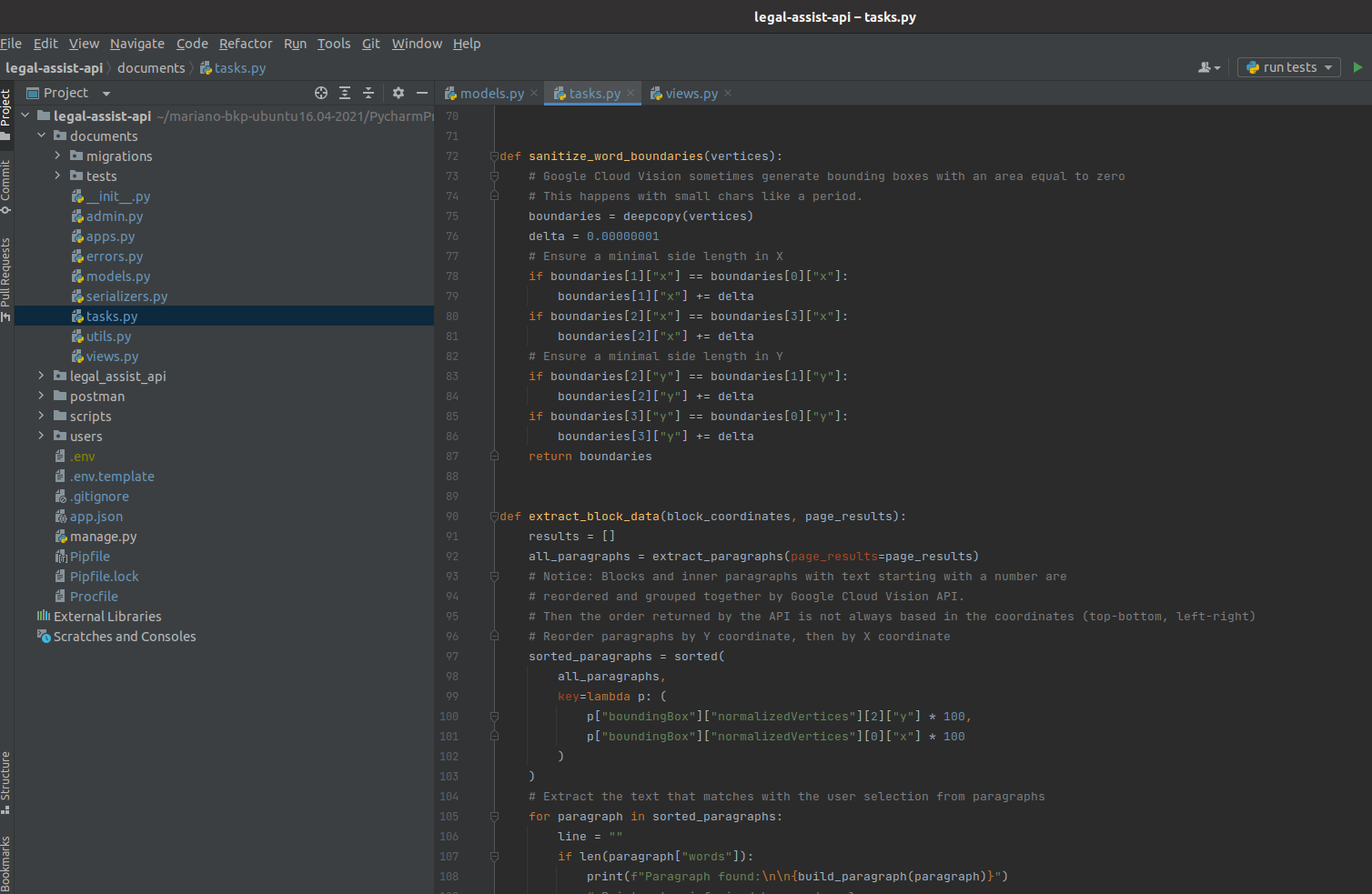This screenshot has width=1372, height=894.
Task: Close the models.py editor tab
Action: (534, 93)
